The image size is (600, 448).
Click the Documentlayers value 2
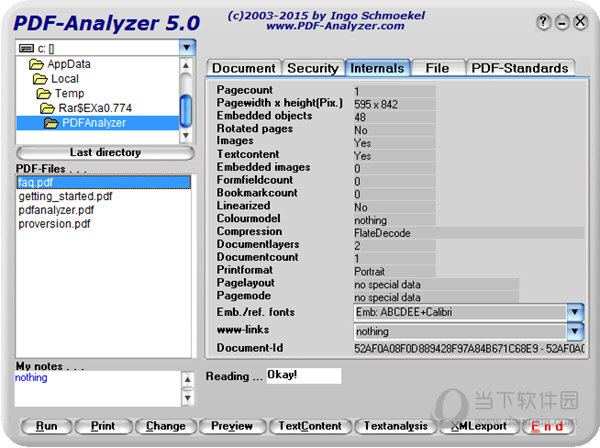pyautogui.click(x=395, y=246)
